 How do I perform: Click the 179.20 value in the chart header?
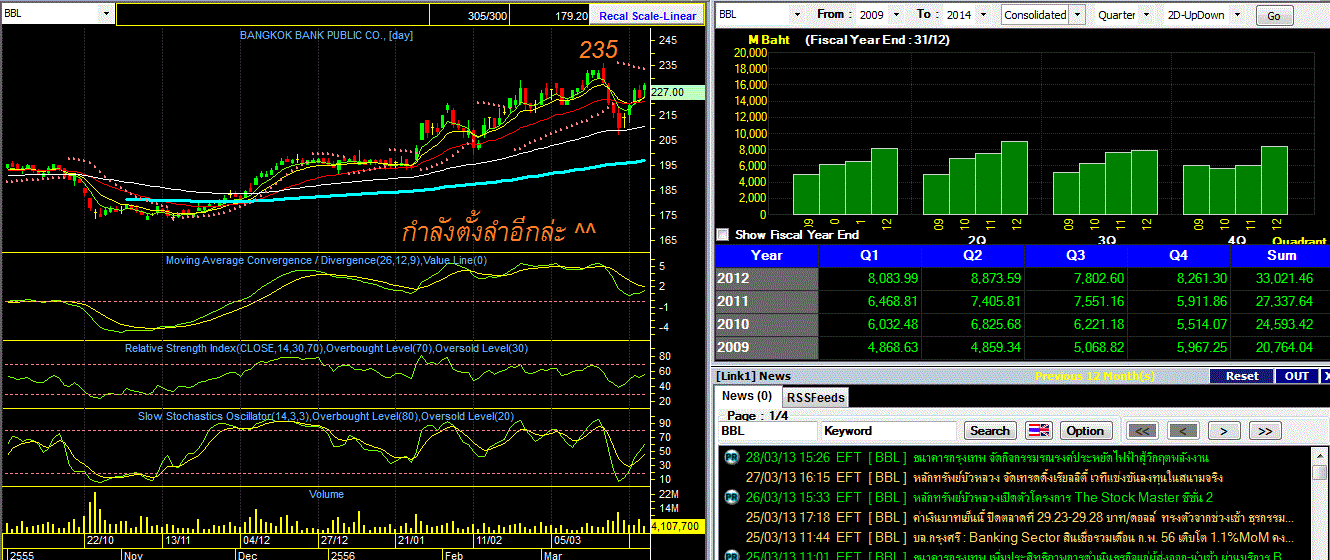point(571,16)
